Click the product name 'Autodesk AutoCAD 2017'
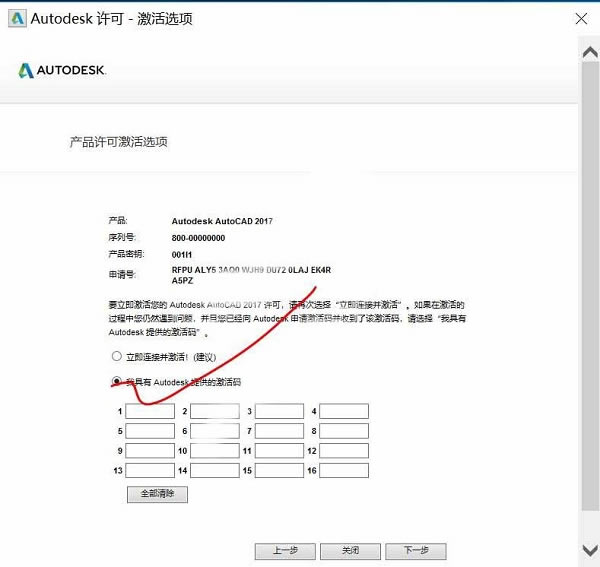600x567 pixels. (x=222, y=221)
